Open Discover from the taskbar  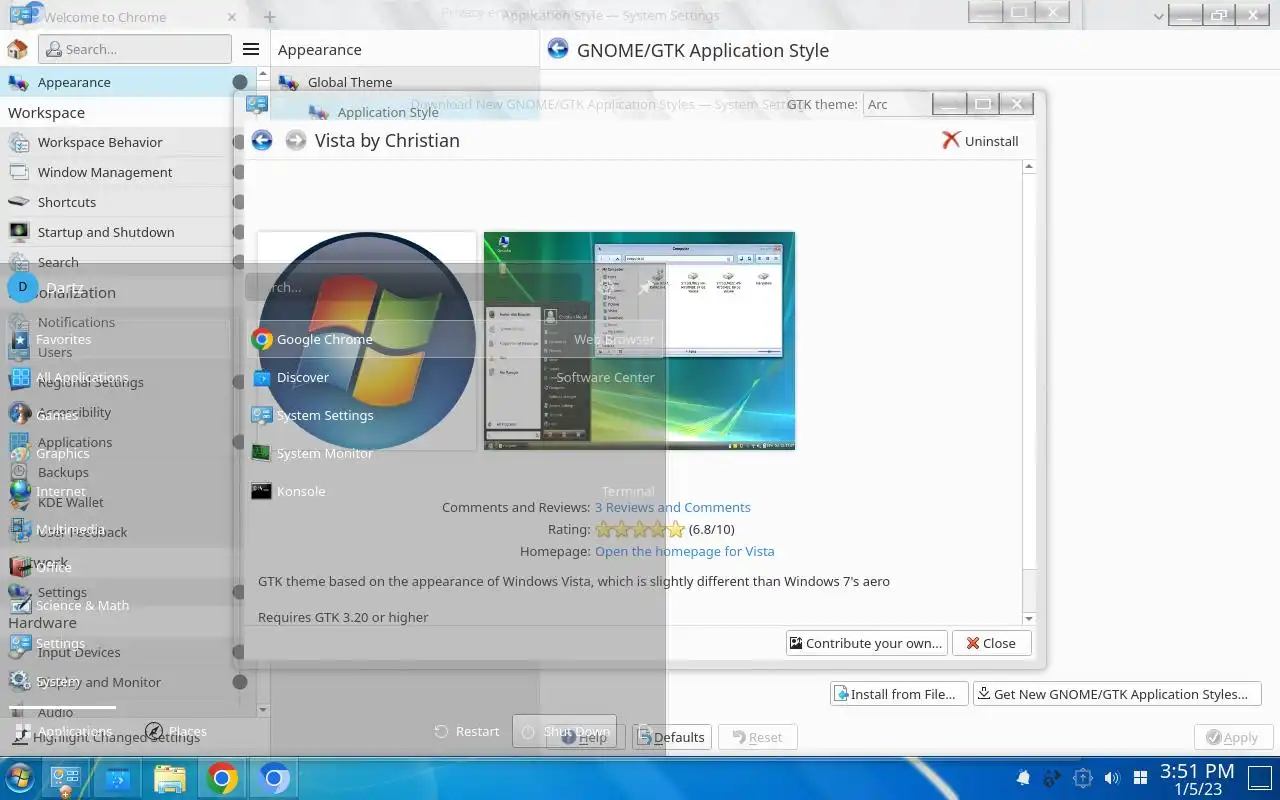tap(118, 778)
